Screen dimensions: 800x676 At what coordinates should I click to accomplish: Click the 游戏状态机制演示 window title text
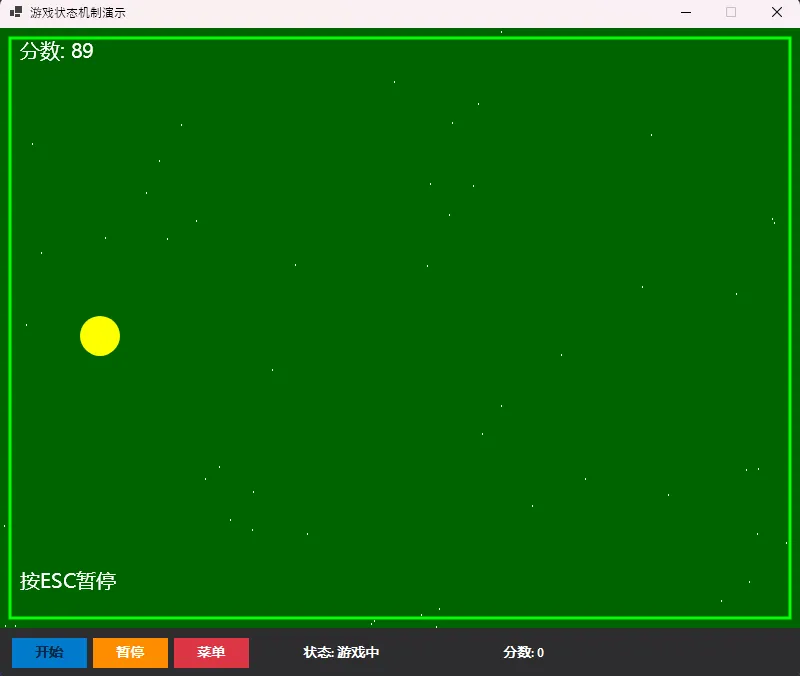pyautogui.click(x=78, y=12)
